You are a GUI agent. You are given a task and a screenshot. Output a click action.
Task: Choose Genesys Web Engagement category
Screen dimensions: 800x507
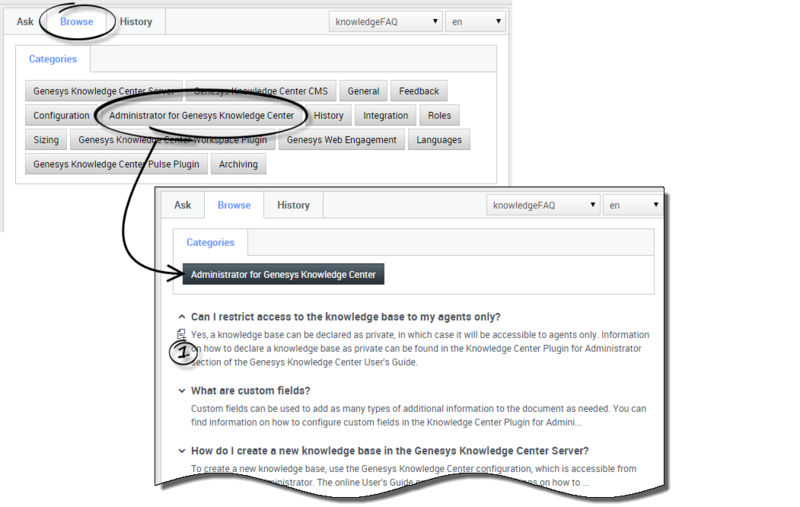coord(341,140)
